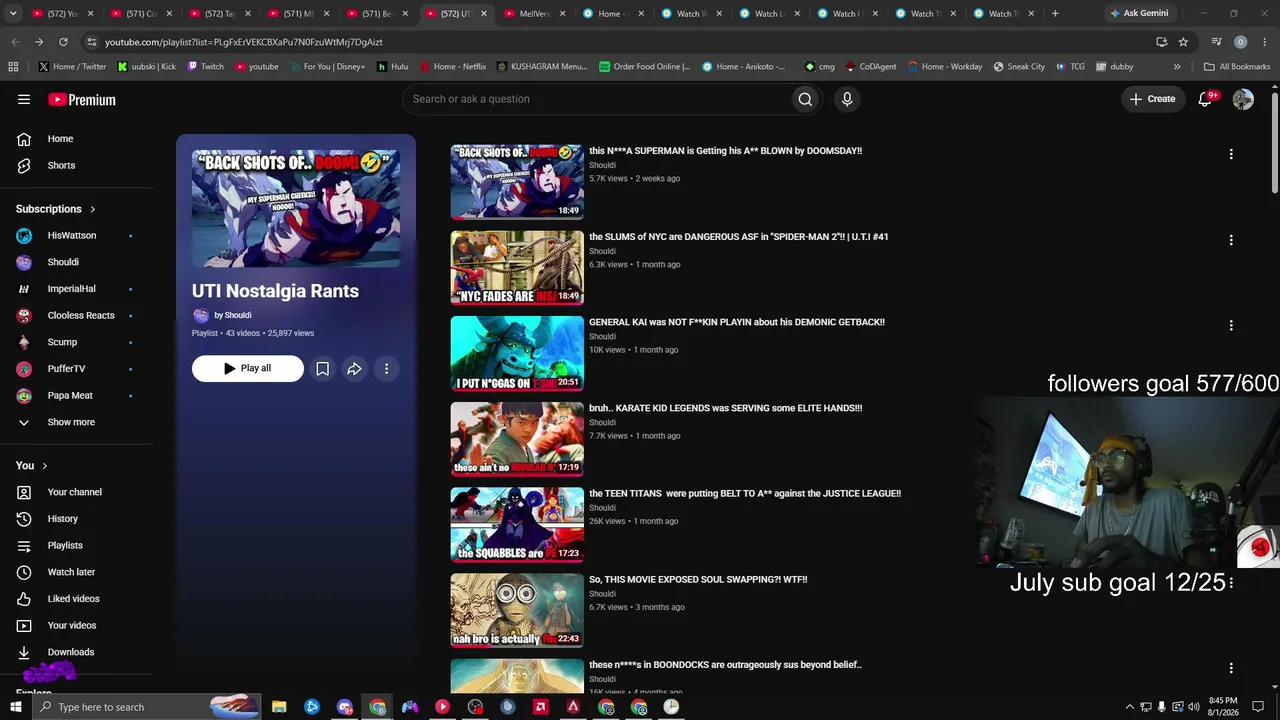Open the Ask Gemini button

click(x=1138, y=14)
